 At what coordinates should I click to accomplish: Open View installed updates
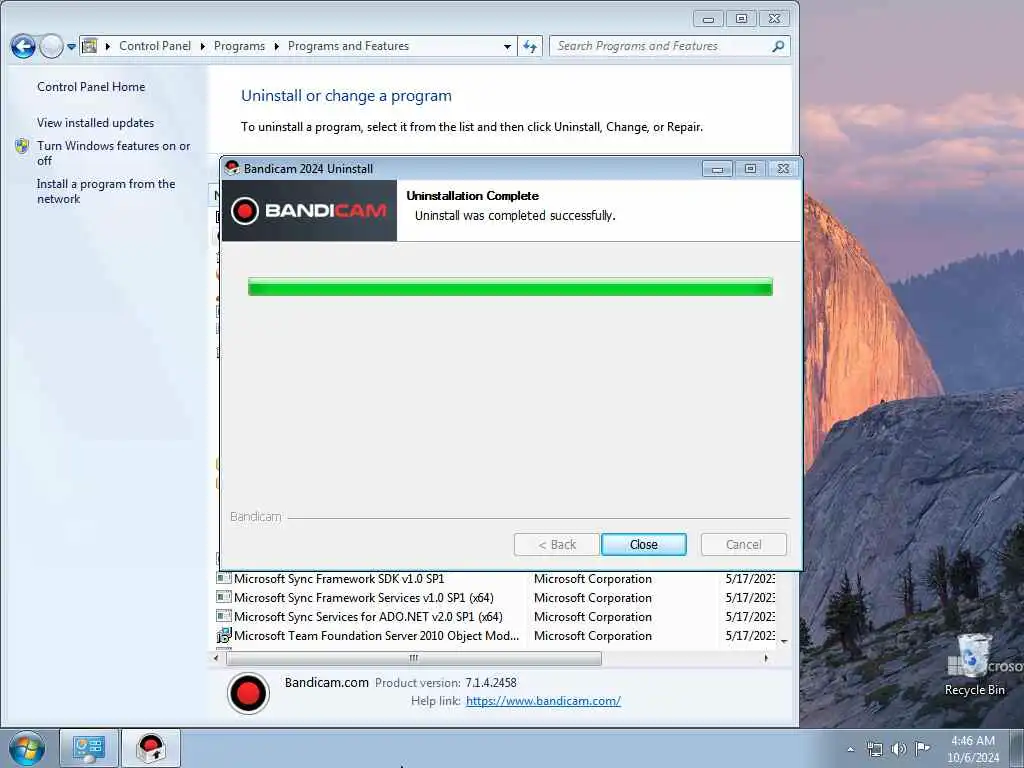tap(95, 123)
